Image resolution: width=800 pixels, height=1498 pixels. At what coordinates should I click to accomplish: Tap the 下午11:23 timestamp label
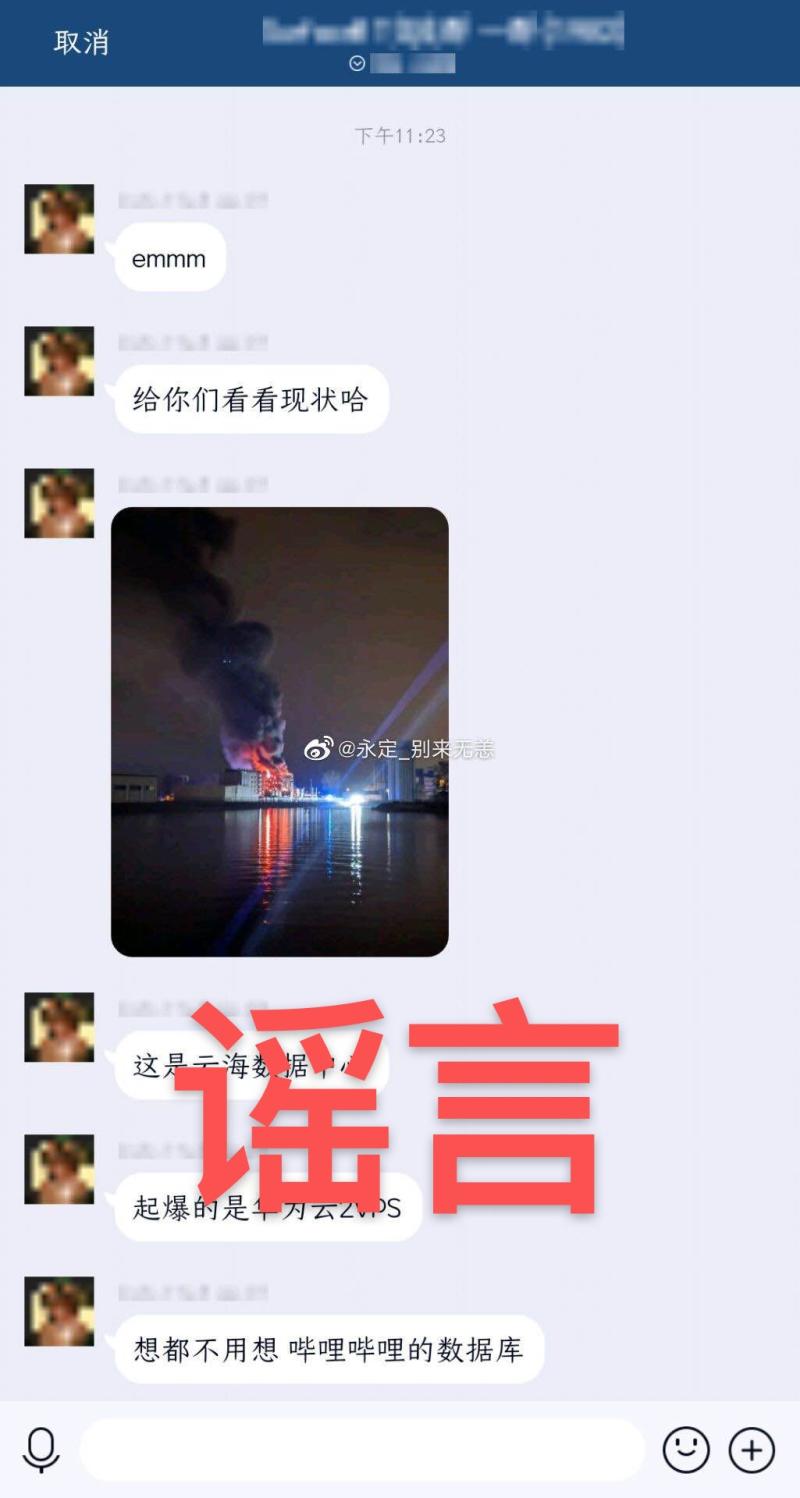(x=400, y=136)
